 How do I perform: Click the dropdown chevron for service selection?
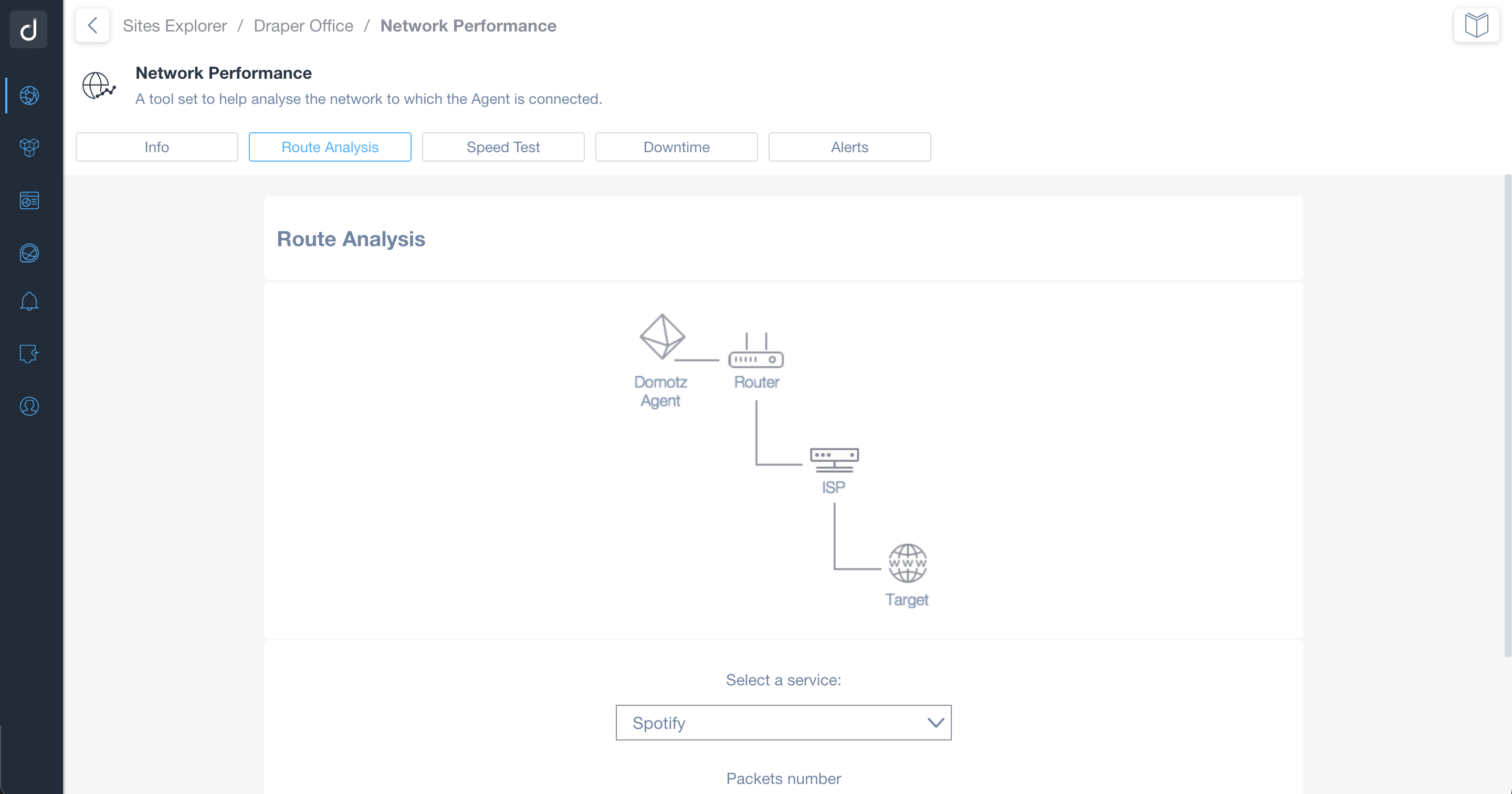[x=934, y=722]
